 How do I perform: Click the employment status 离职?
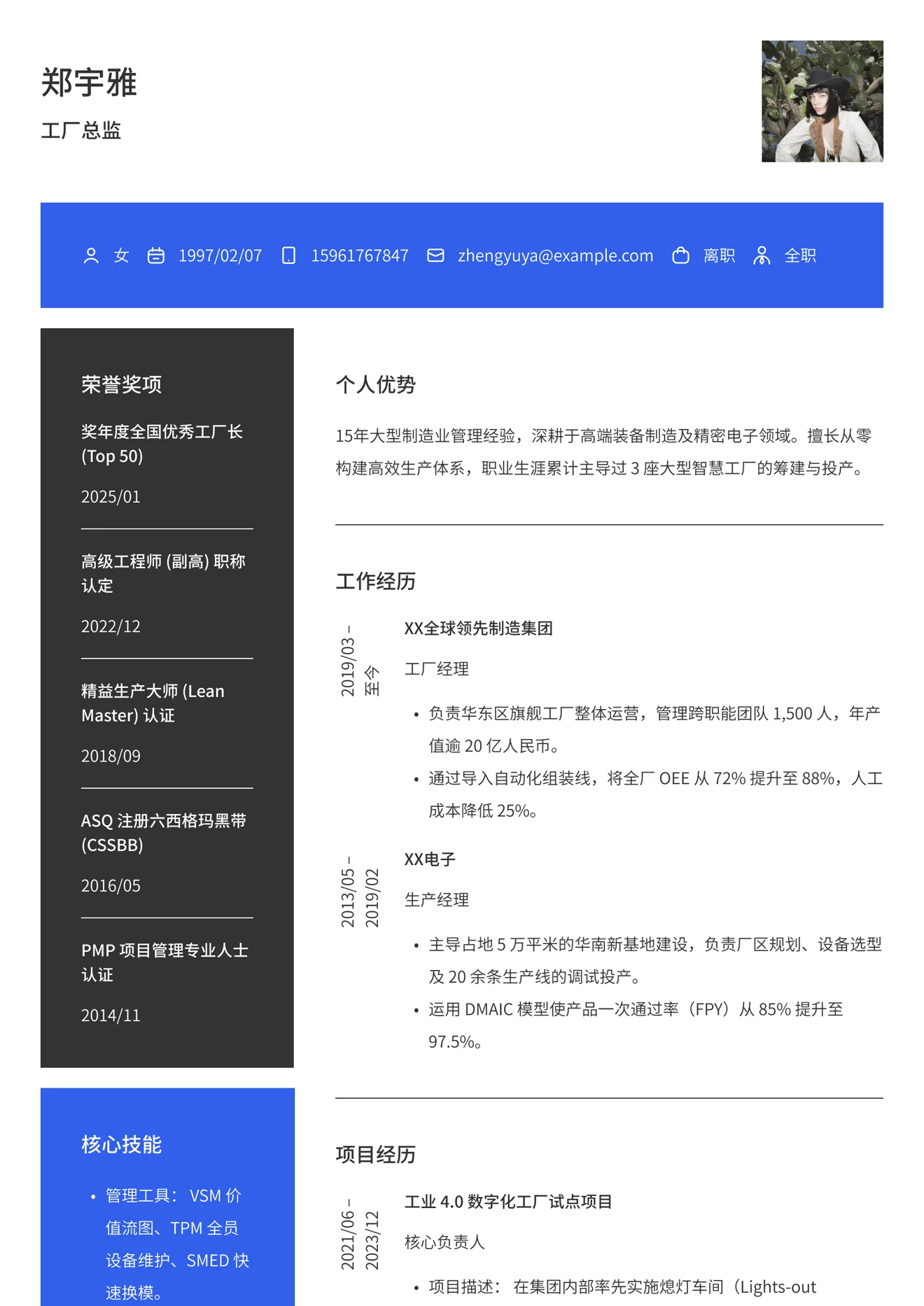pyautogui.click(x=720, y=255)
